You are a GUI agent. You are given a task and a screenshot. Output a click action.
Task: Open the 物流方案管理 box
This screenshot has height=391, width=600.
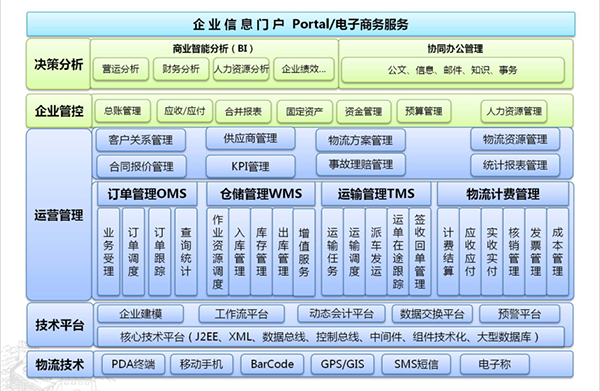tap(360, 140)
